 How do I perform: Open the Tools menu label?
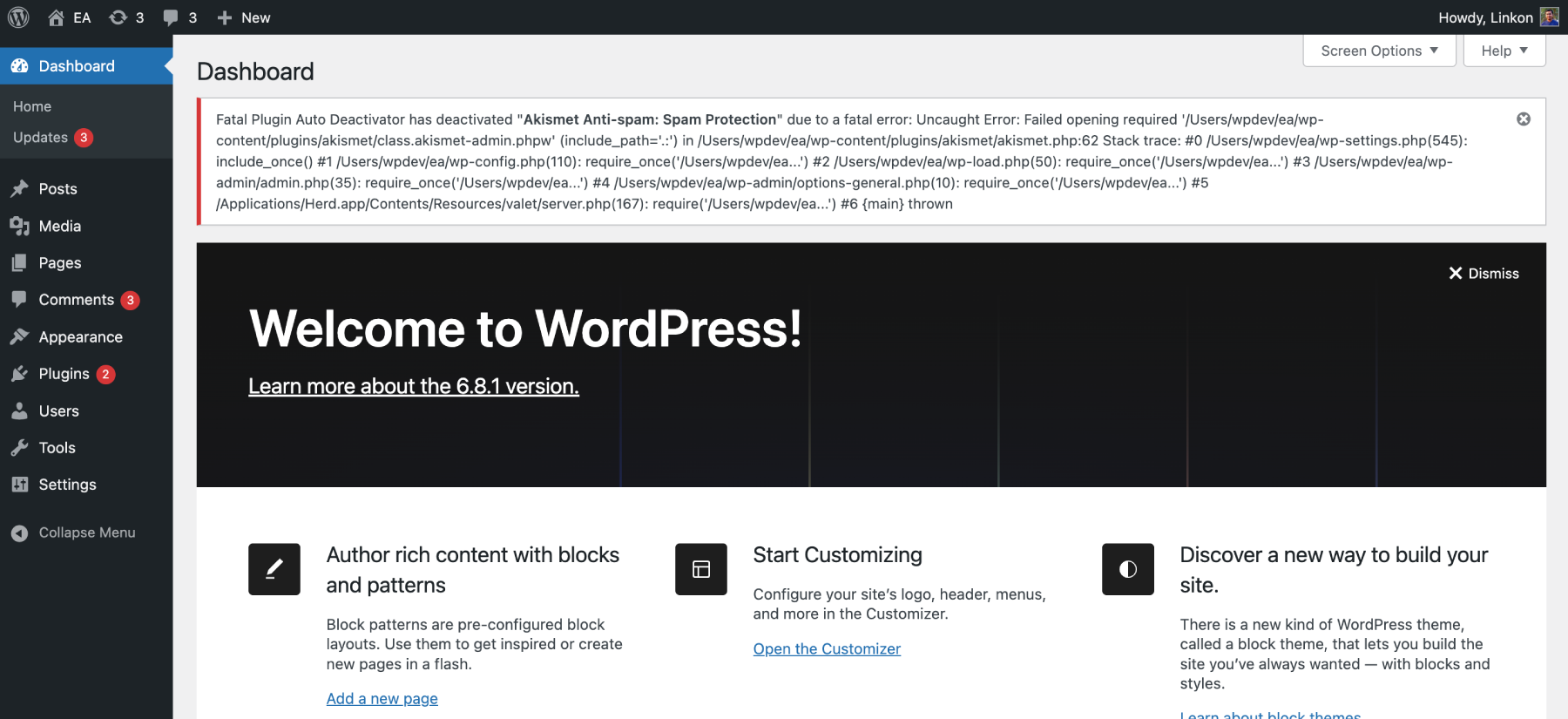click(57, 448)
